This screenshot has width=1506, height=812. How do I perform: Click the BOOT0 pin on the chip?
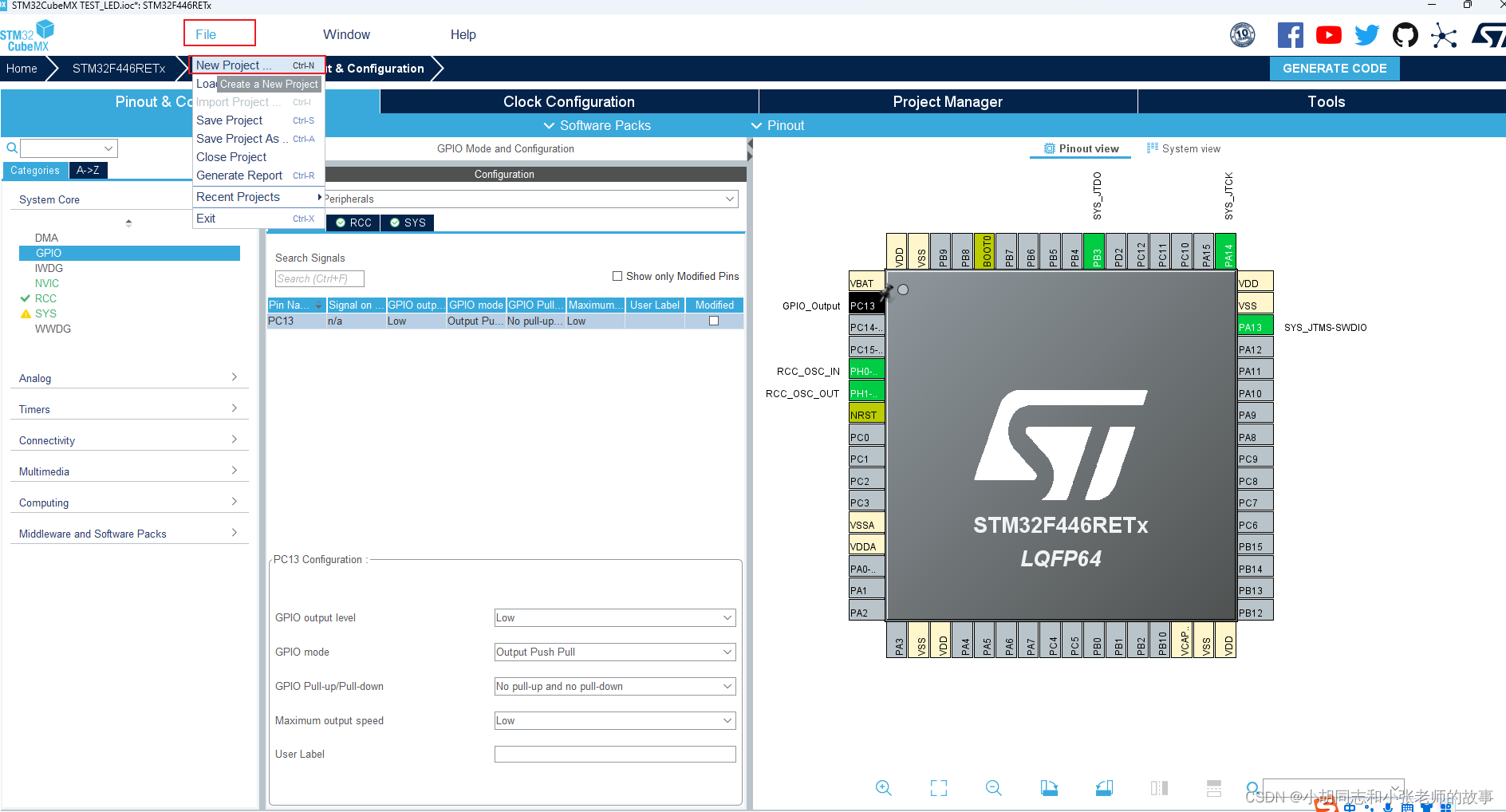click(984, 251)
